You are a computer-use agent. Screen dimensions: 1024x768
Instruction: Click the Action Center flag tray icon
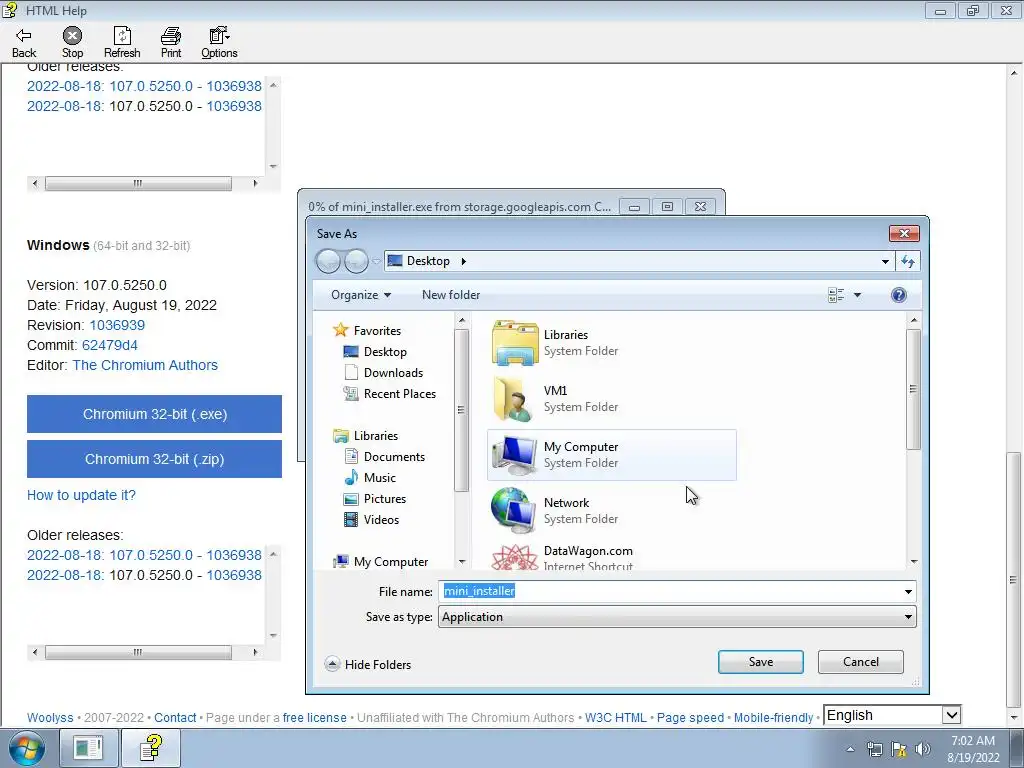click(899, 749)
